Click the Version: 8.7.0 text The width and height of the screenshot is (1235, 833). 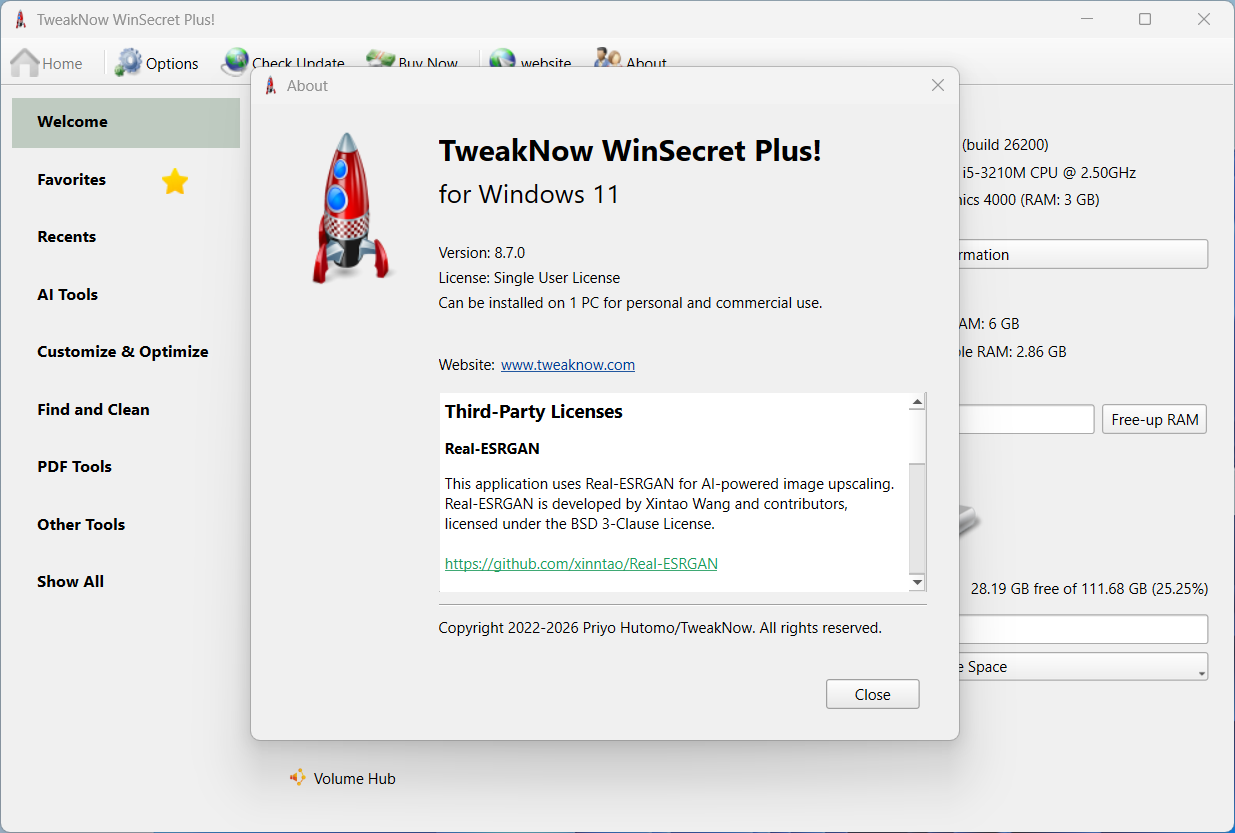coord(482,252)
